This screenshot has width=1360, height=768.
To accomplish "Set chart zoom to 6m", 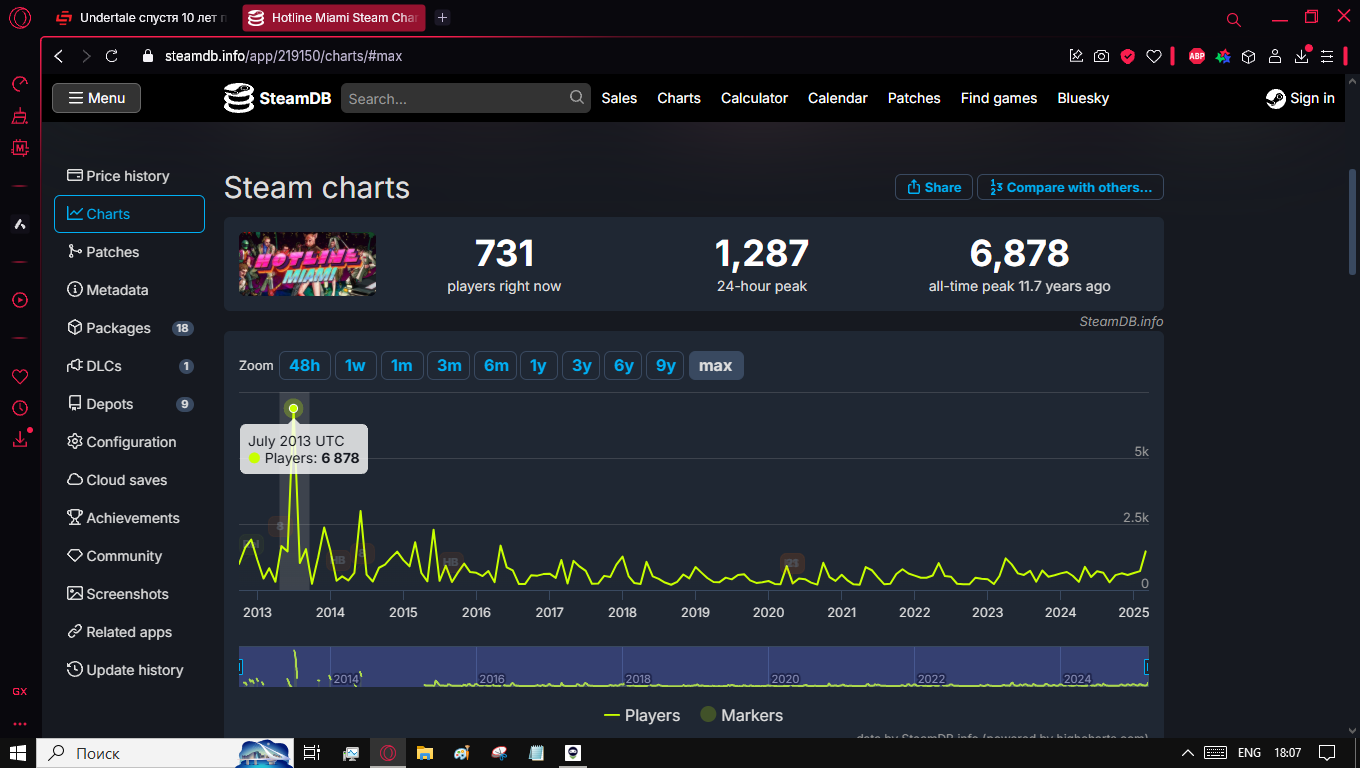I will coord(496,366).
